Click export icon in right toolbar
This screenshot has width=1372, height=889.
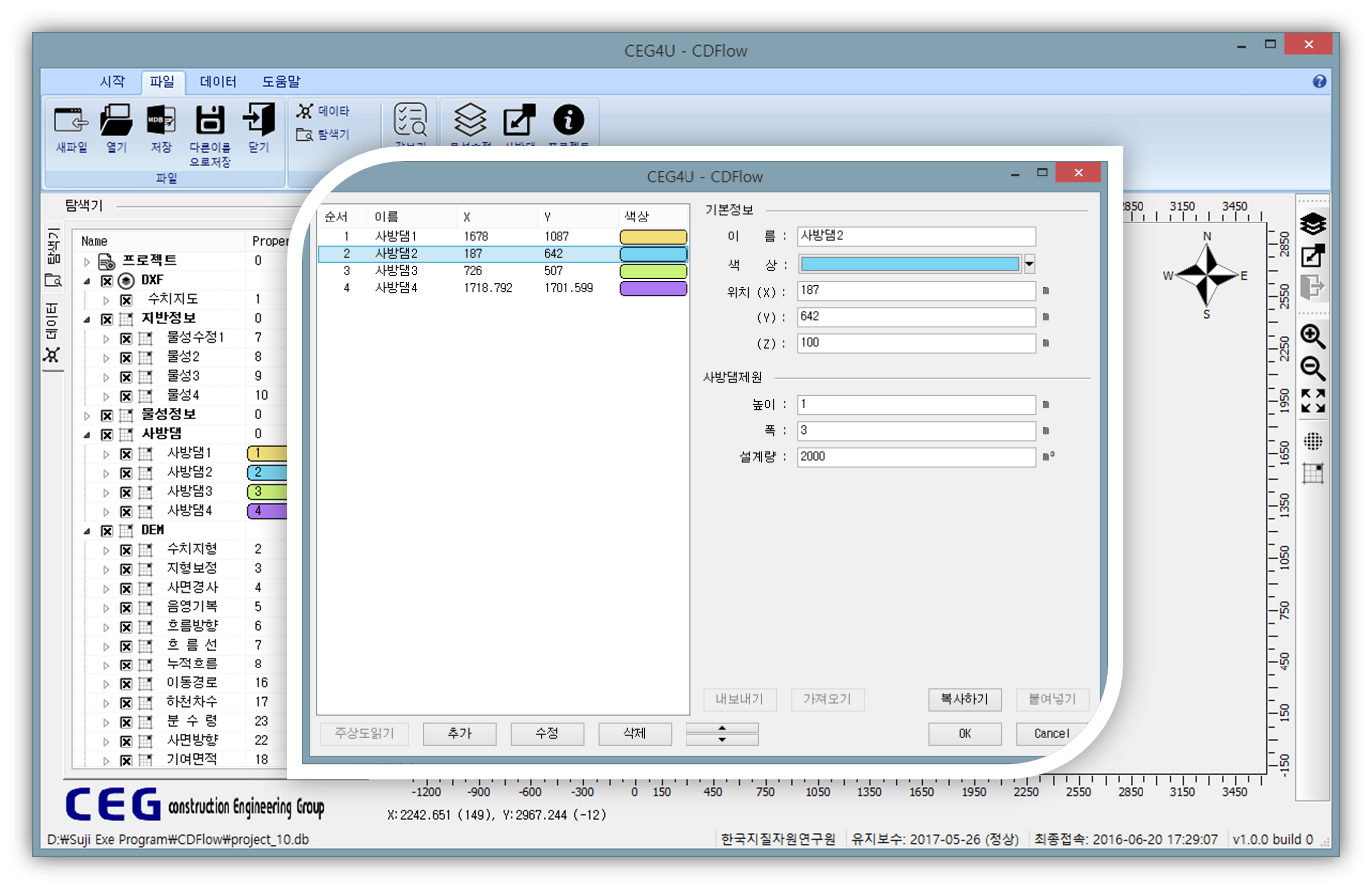point(1313,255)
